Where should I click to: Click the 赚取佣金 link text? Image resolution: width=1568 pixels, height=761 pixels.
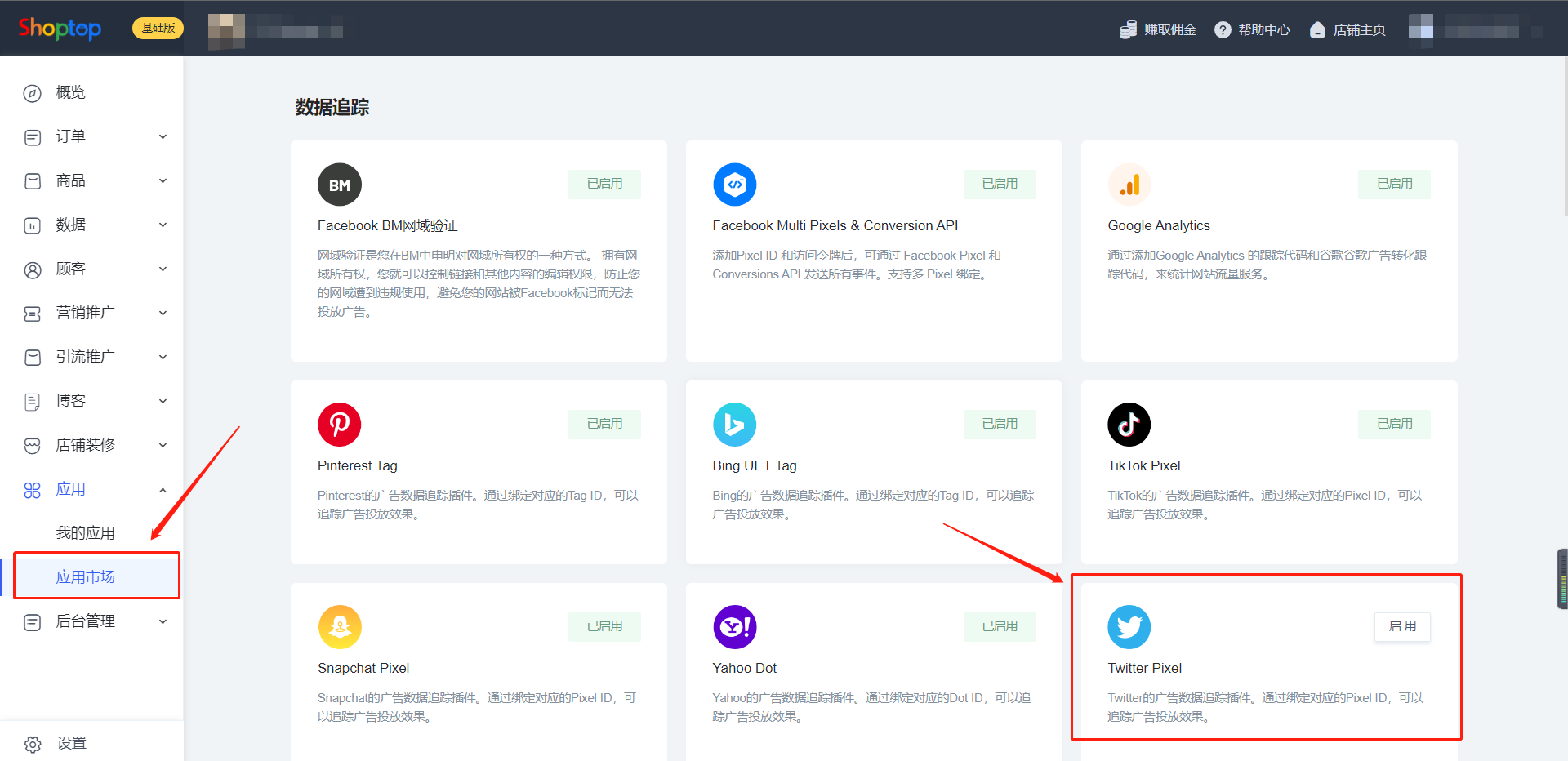pyautogui.click(x=1169, y=30)
